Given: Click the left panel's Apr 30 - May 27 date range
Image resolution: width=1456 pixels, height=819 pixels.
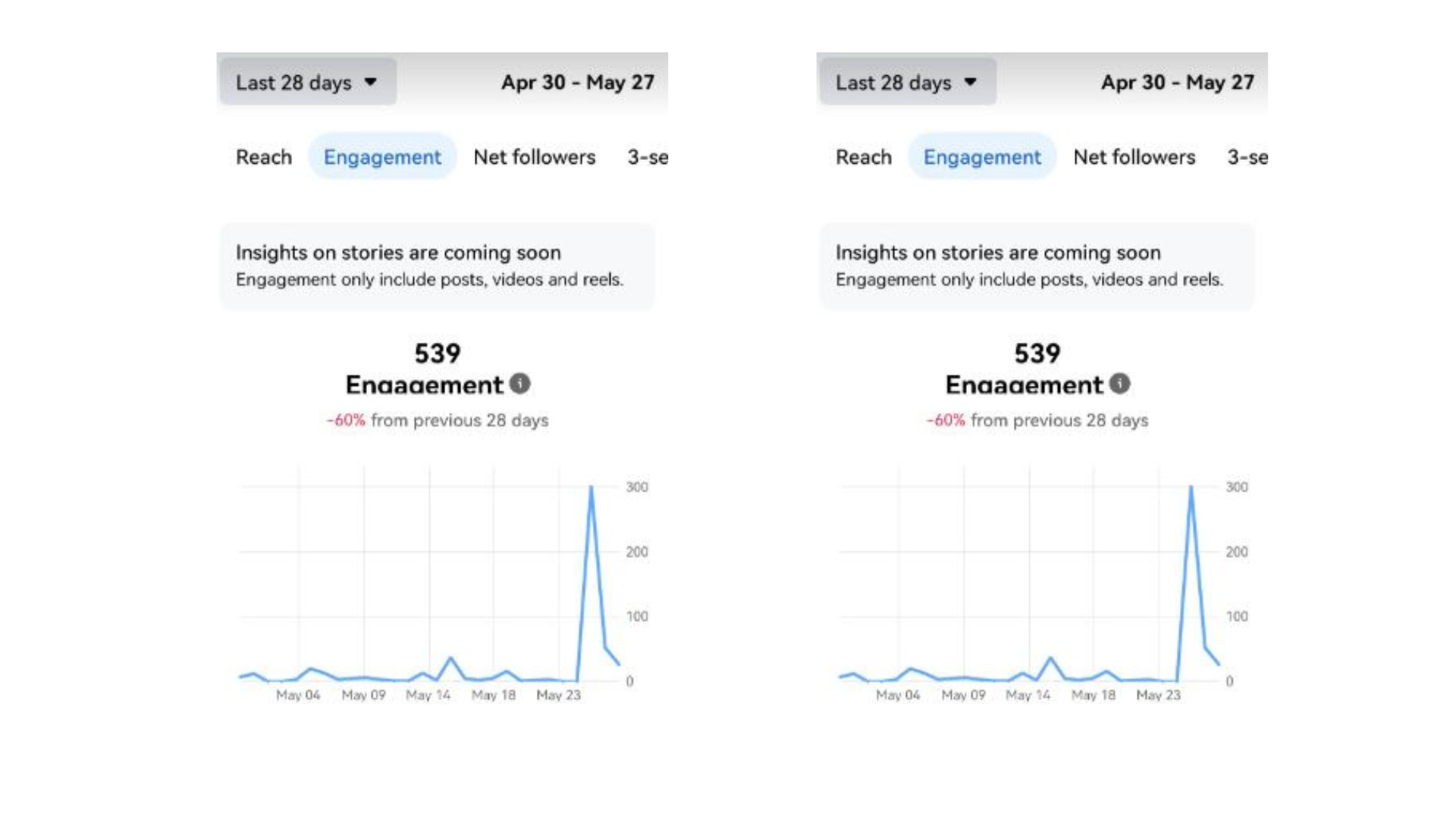Looking at the screenshot, I should pyautogui.click(x=578, y=82).
